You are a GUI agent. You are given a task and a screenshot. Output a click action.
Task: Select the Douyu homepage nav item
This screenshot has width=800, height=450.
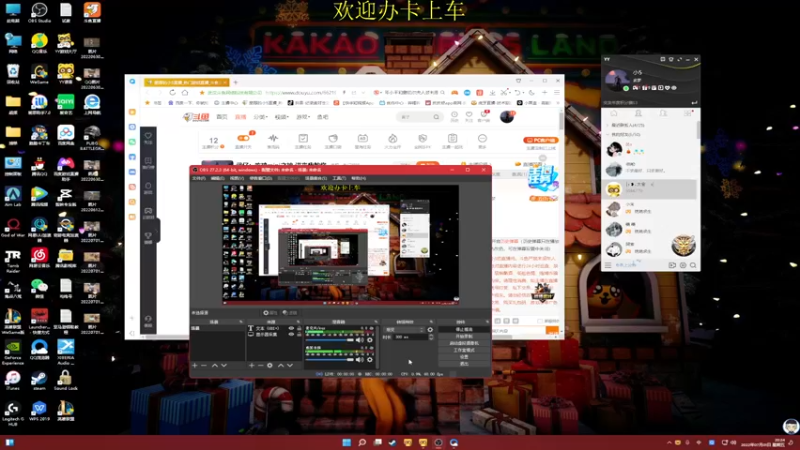click(221, 117)
